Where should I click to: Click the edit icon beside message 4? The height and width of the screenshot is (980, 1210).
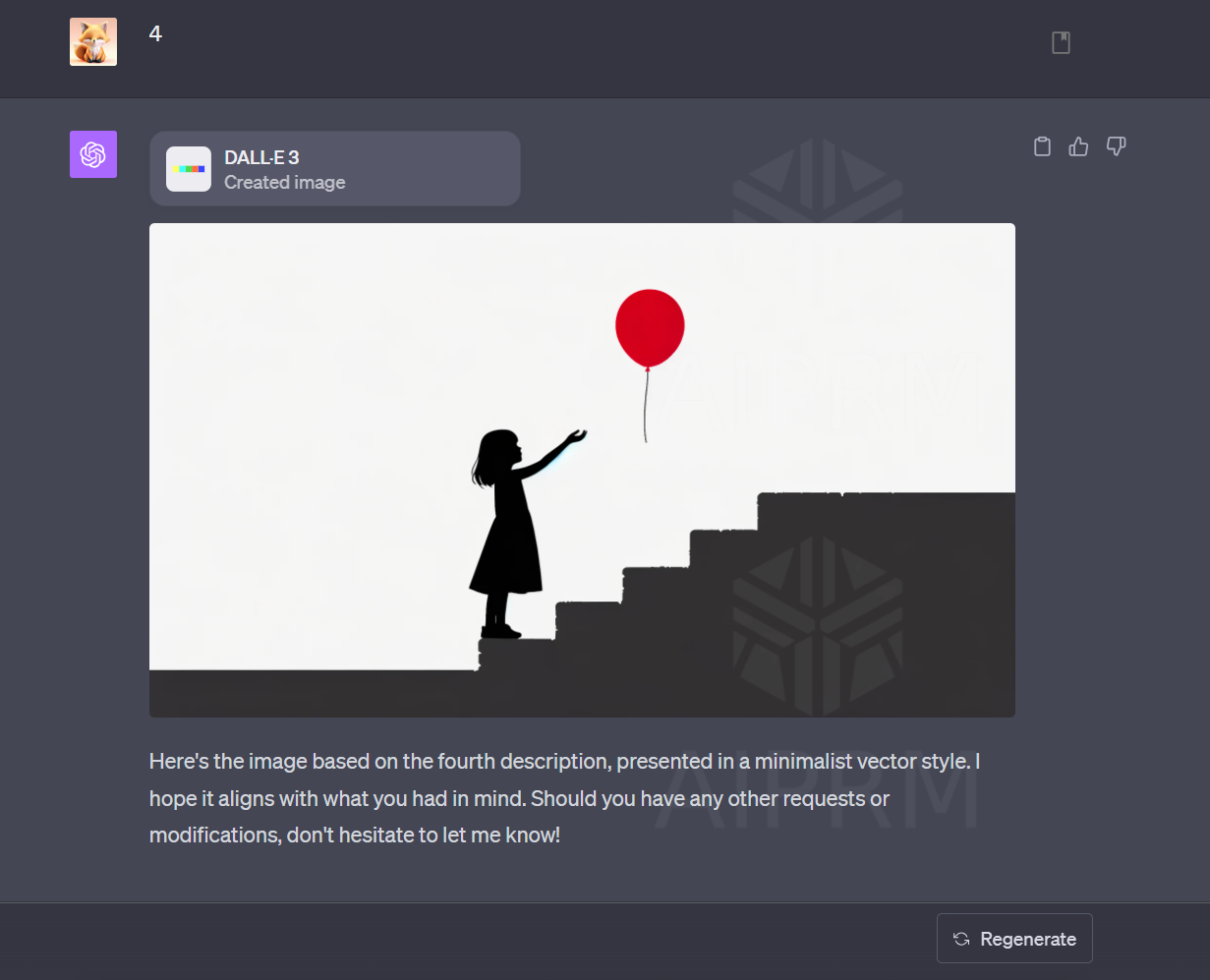(x=1061, y=42)
